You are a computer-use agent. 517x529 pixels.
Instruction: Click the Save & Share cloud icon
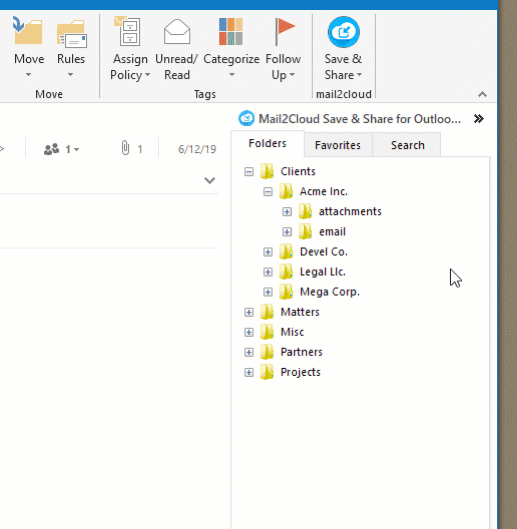344,32
